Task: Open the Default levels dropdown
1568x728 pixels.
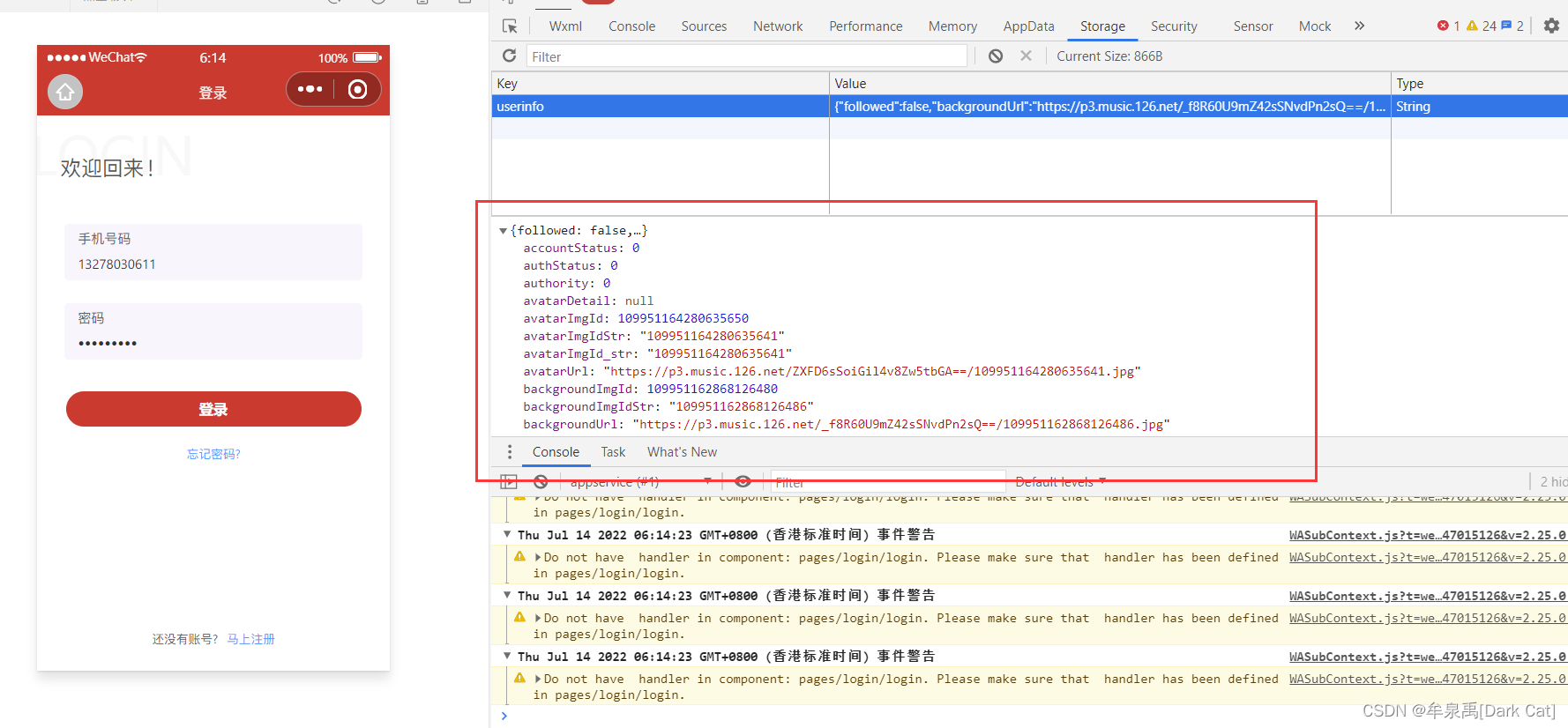Action: pos(1060,482)
